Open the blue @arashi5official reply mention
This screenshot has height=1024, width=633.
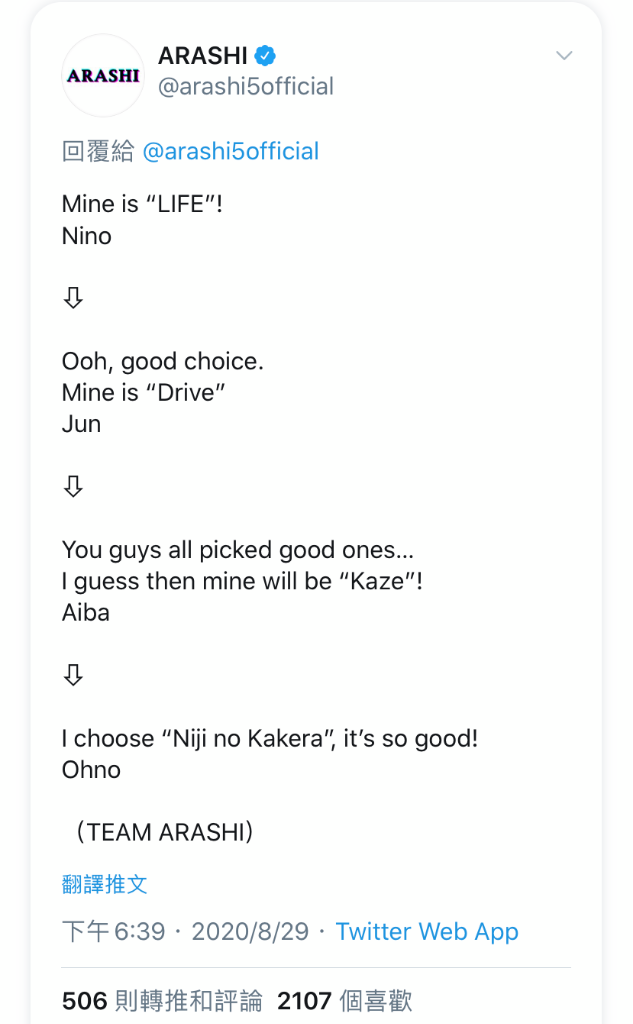coord(231,152)
